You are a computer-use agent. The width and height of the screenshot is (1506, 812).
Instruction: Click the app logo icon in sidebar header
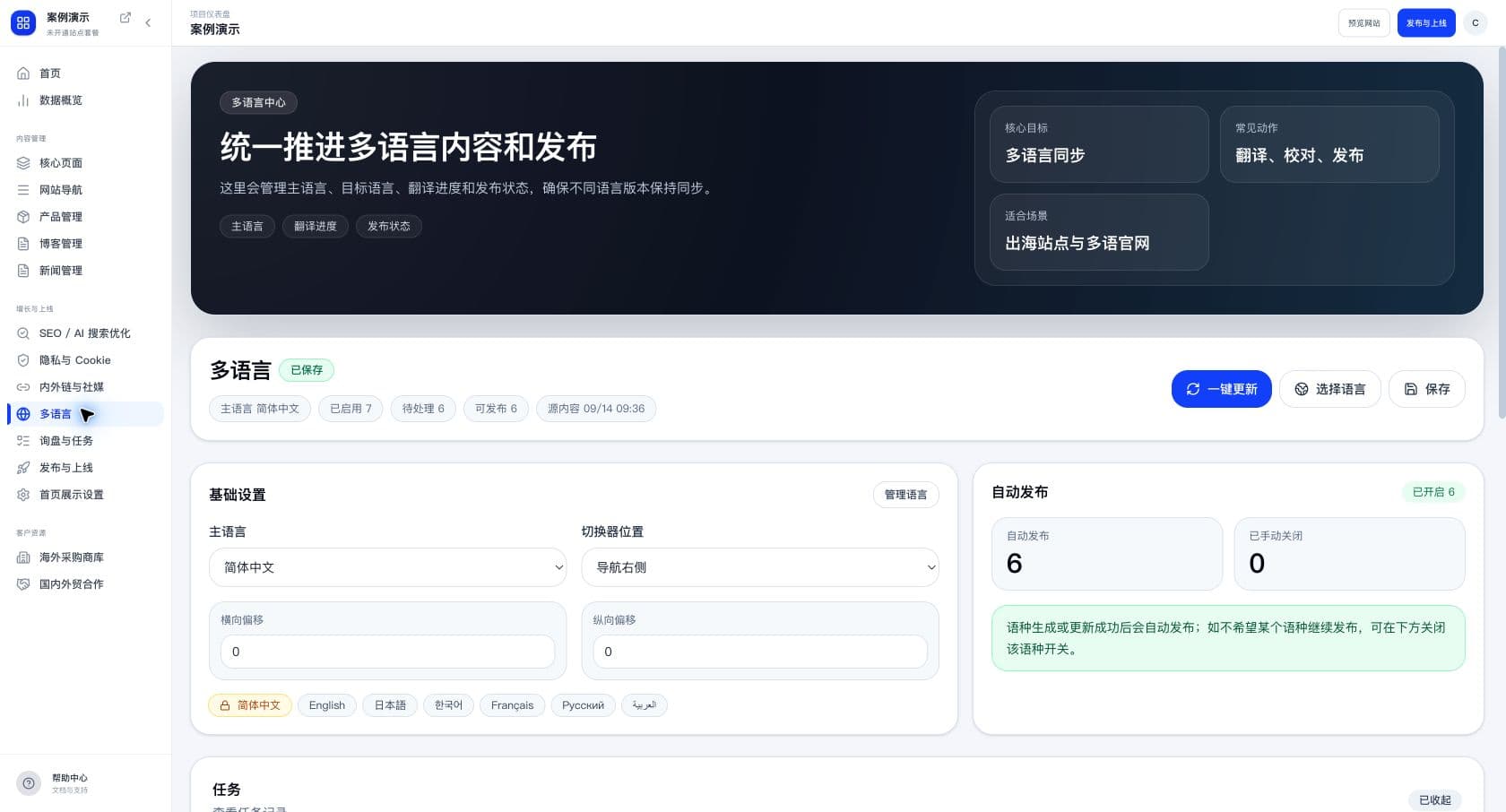[x=23, y=23]
